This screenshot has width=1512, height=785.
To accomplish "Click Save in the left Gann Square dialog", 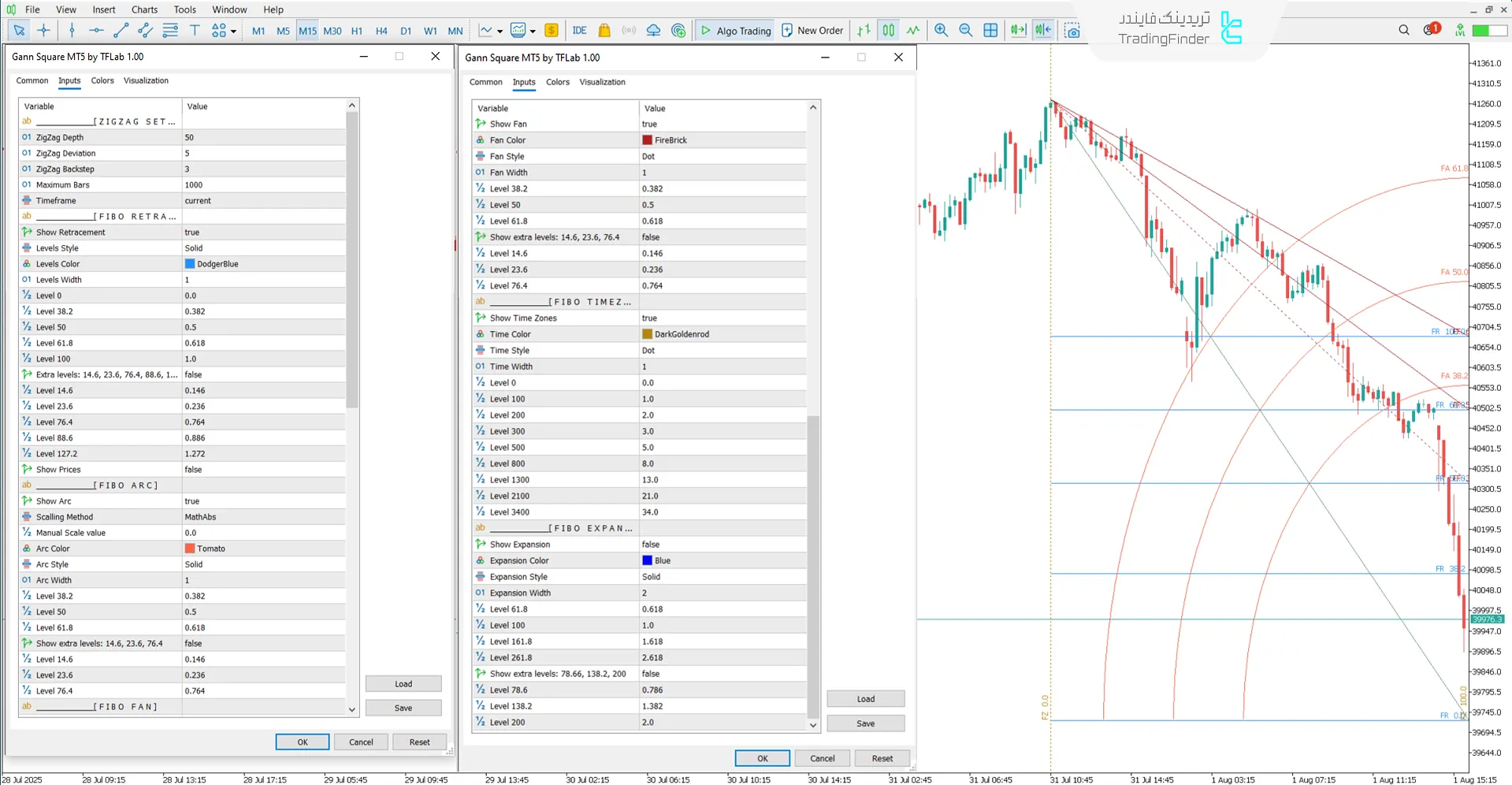I will [403, 707].
